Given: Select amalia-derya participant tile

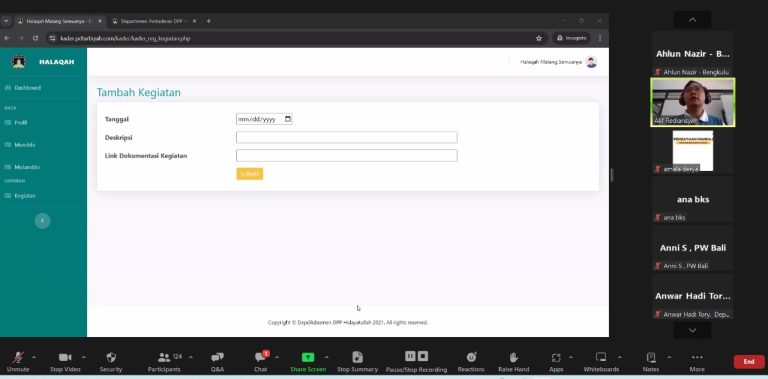Looking at the screenshot, I should click(693, 151).
